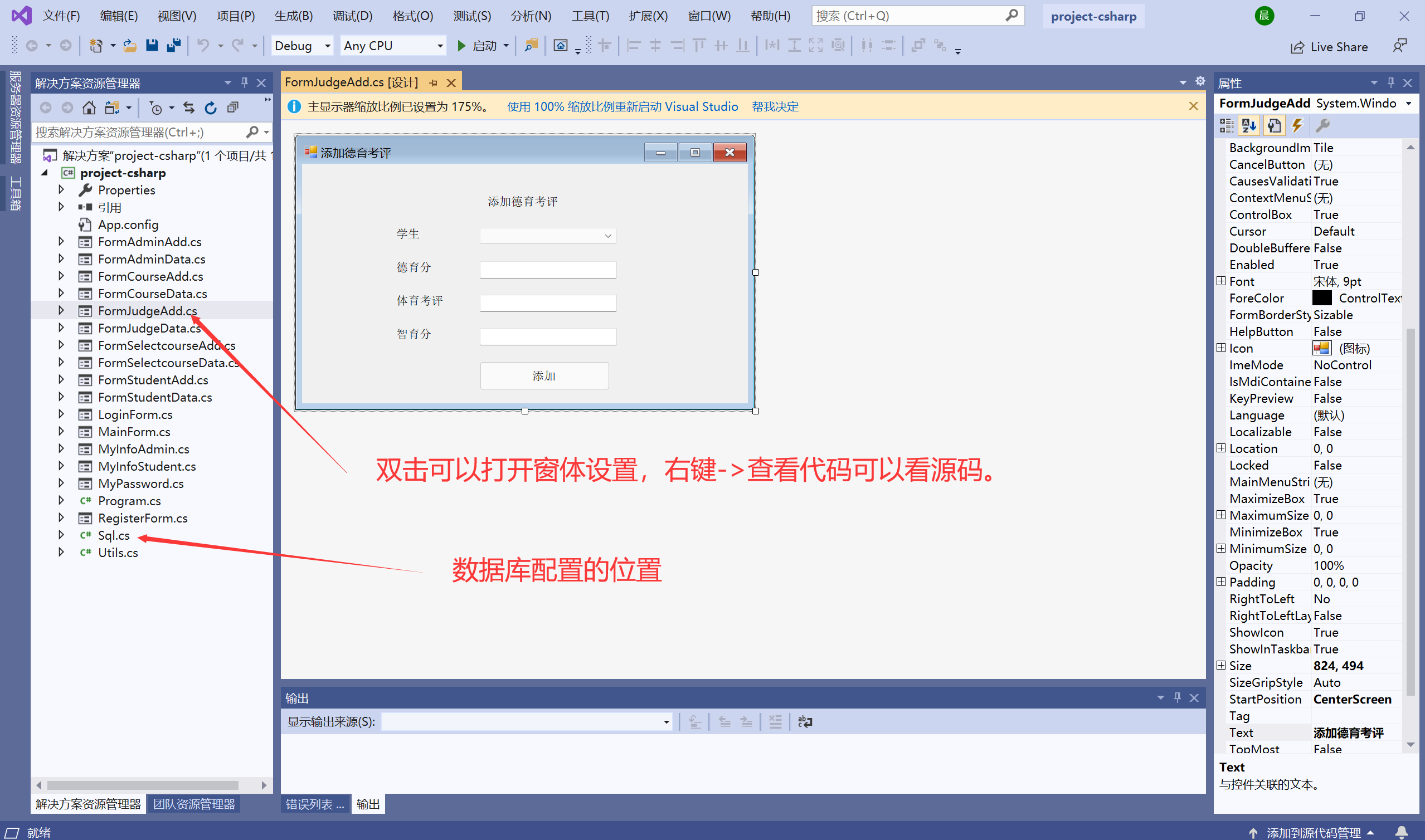
Task: Click the 德育分 text box on form
Action: pos(548,270)
